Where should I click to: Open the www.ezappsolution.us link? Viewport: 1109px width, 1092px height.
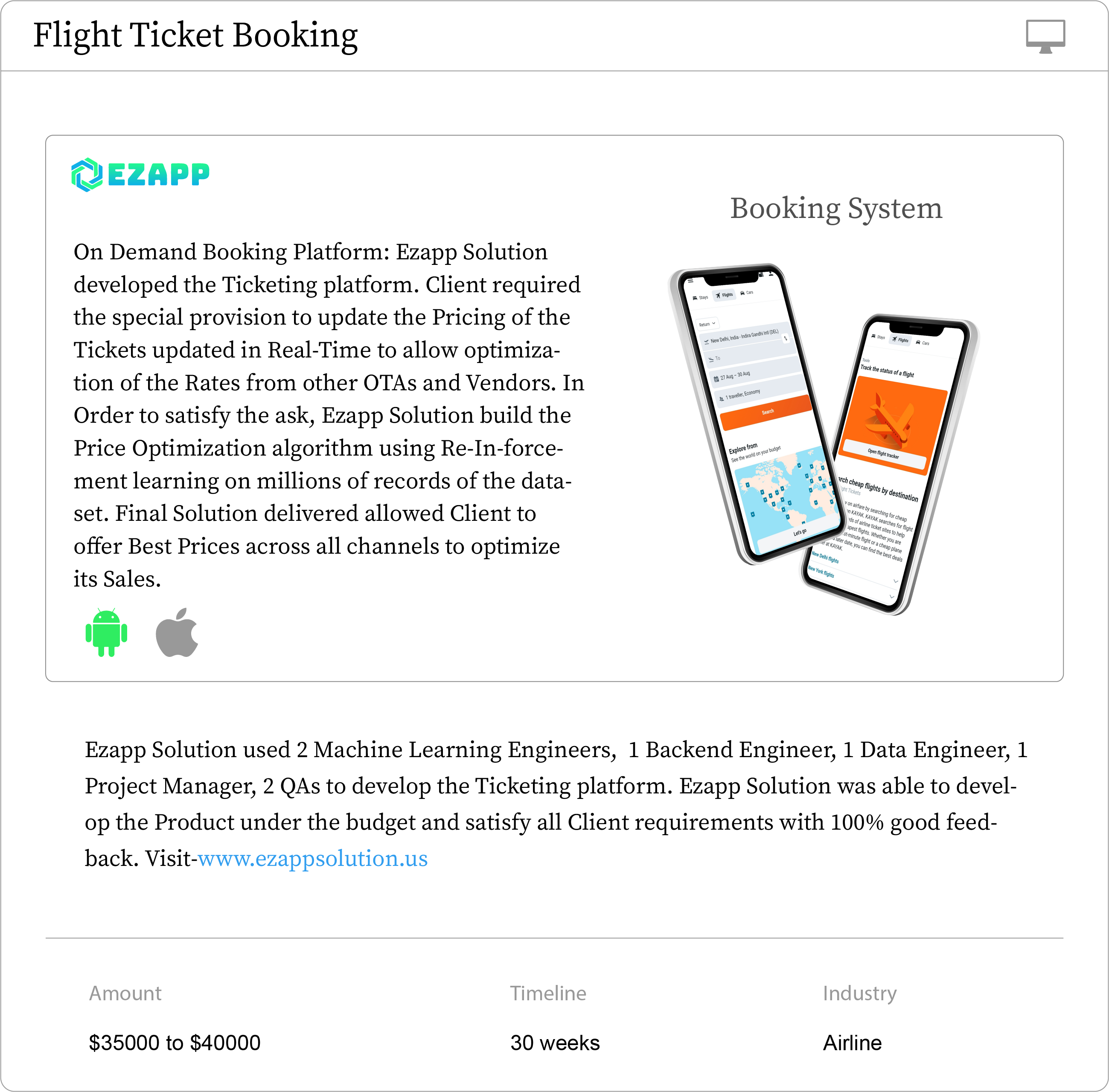(313, 859)
